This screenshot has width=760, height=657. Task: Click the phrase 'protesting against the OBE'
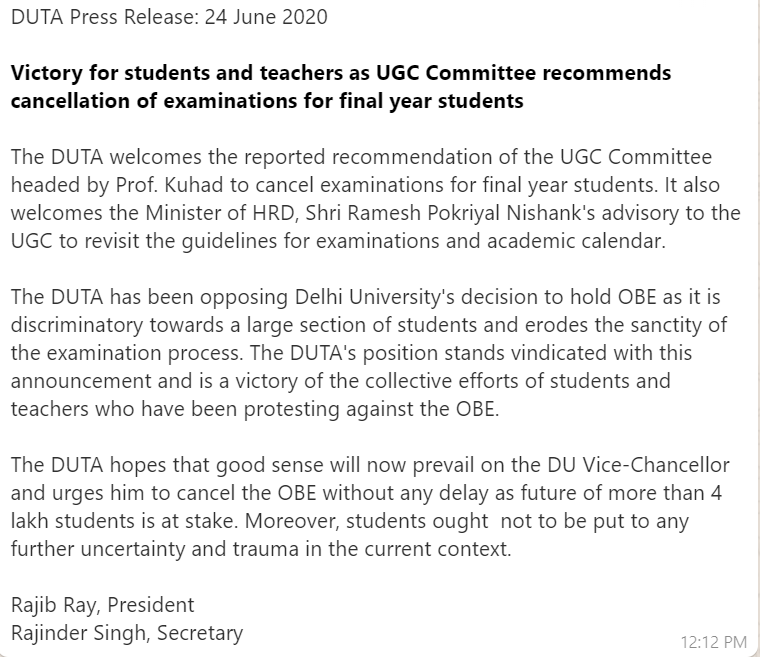[x=371, y=409]
